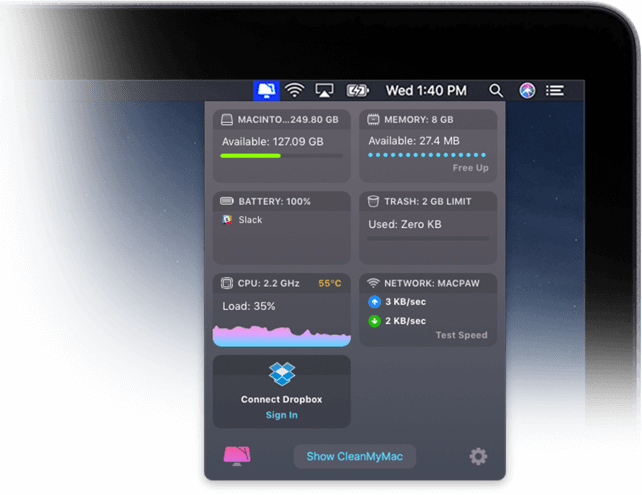Click the green download arrow icon
642x495 pixels.
[374, 321]
